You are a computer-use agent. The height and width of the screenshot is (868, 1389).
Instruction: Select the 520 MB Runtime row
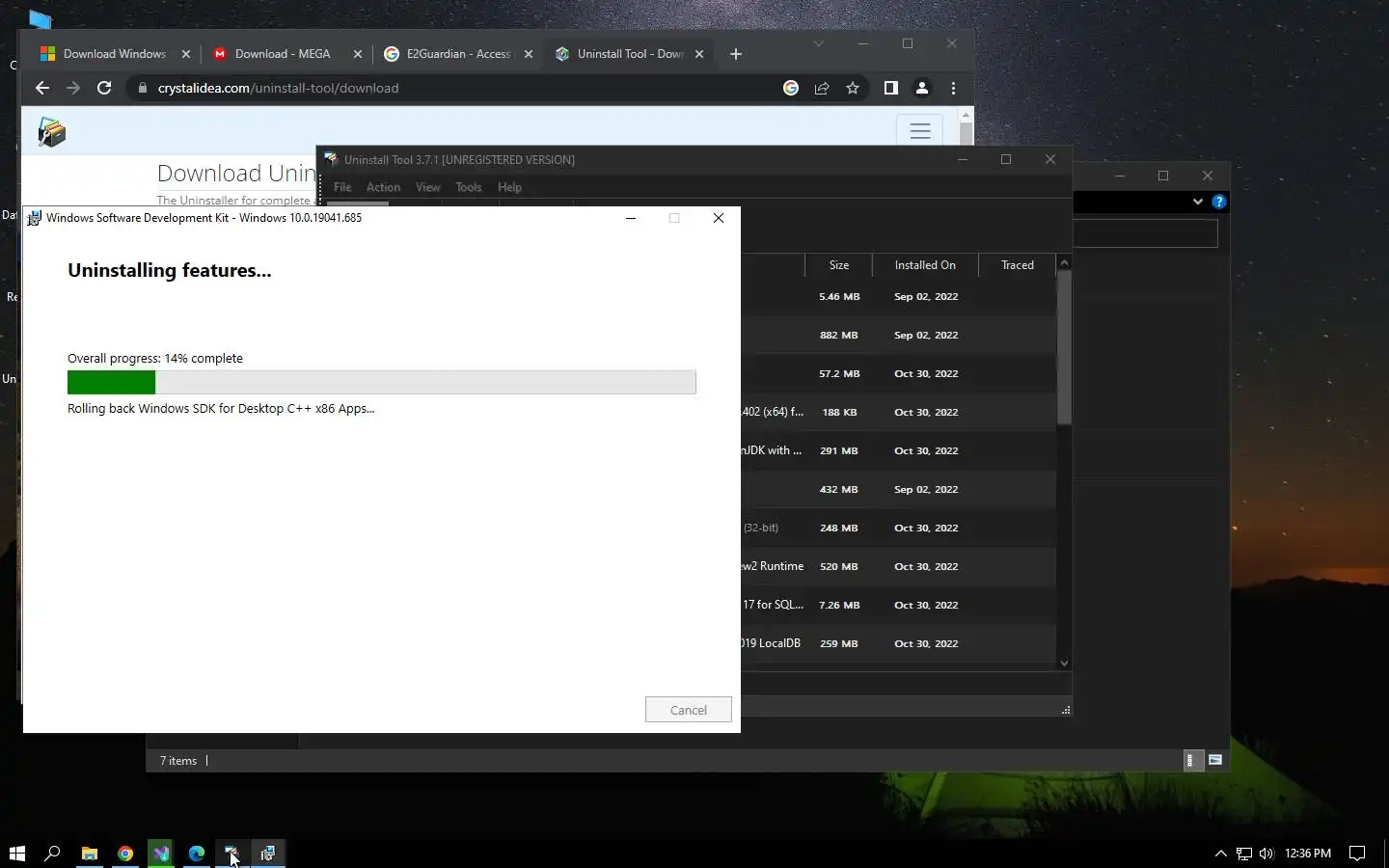[x=898, y=566]
